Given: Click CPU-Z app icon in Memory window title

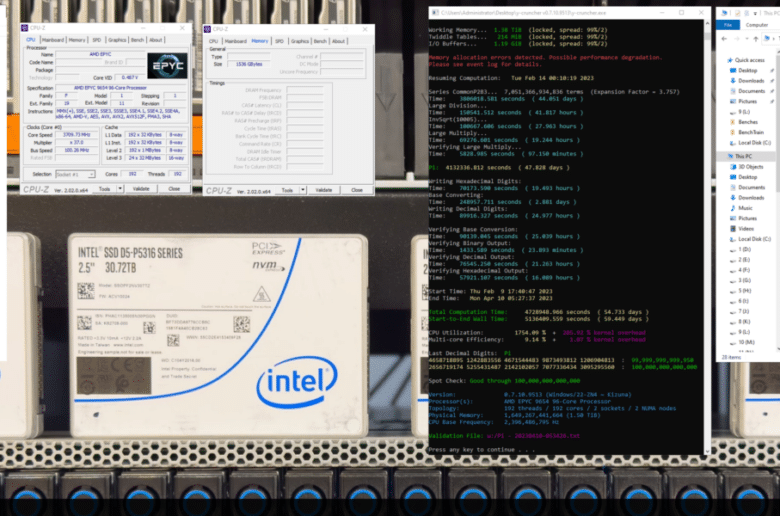Looking at the screenshot, I should click(x=207, y=29).
